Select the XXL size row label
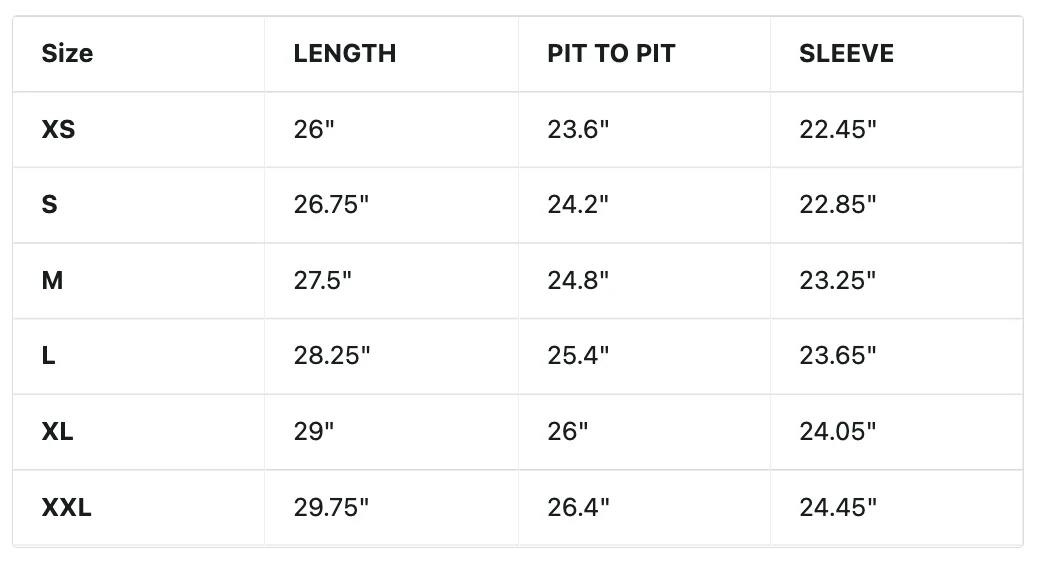Viewport: 1038px width, 562px height. [x=66, y=508]
